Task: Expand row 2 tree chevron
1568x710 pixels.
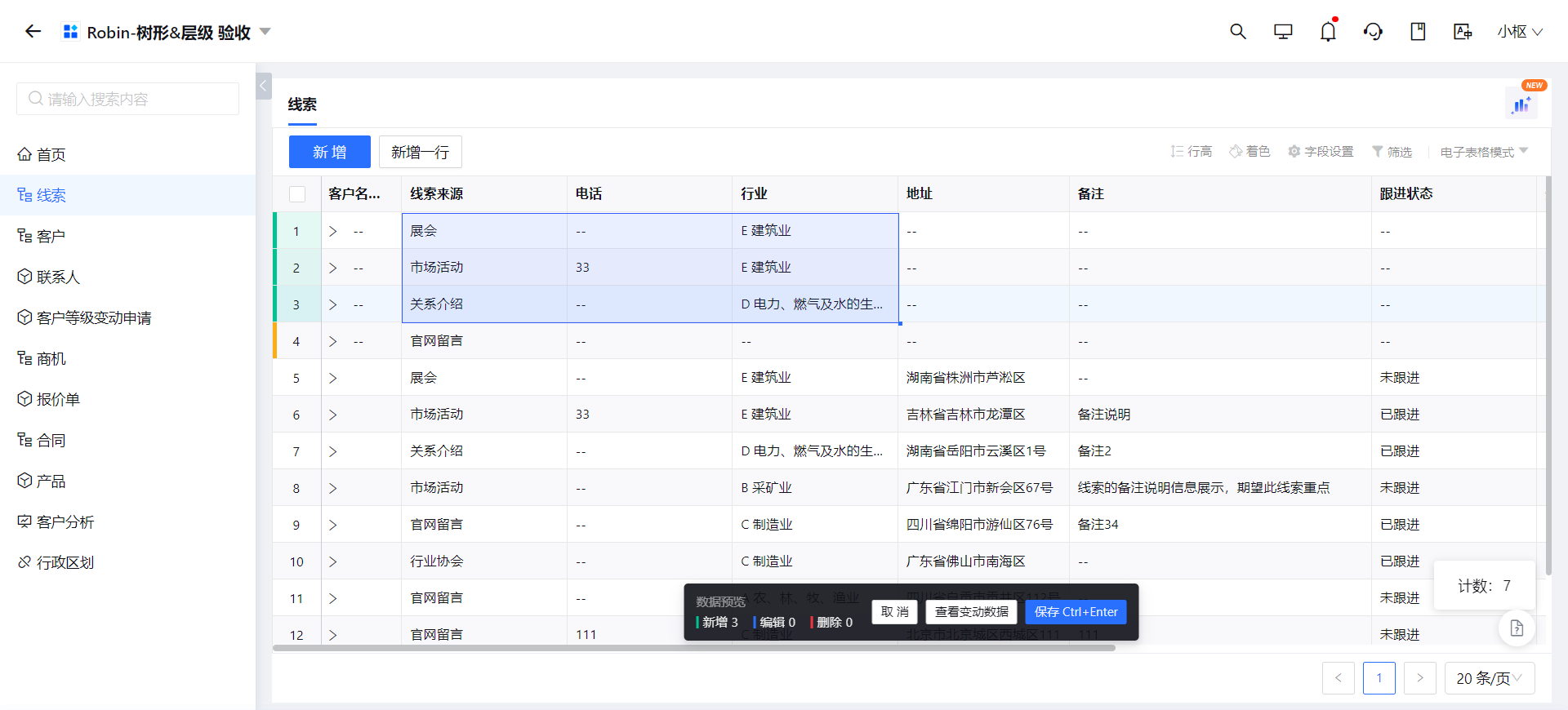Action: pyautogui.click(x=333, y=268)
